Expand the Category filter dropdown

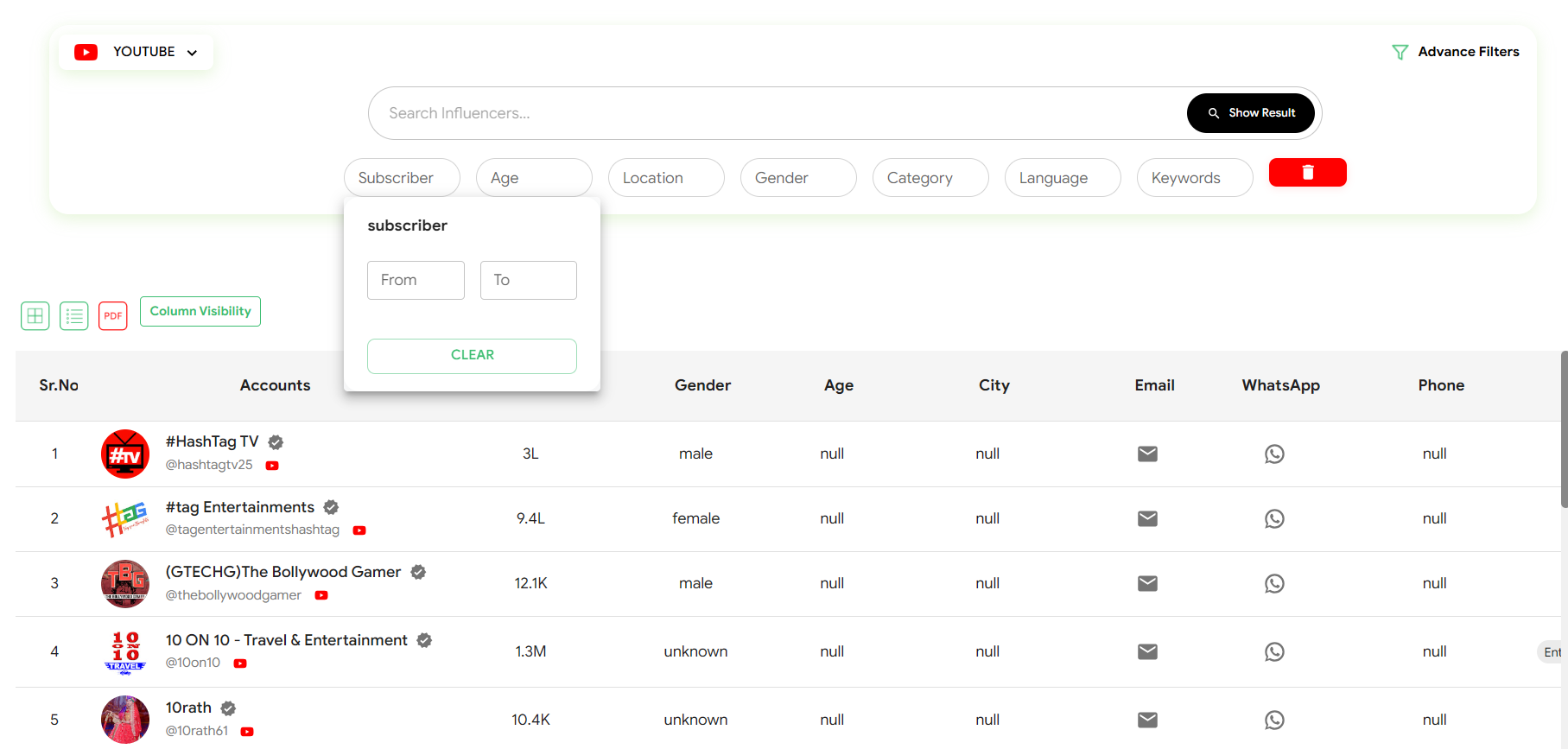(x=930, y=178)
